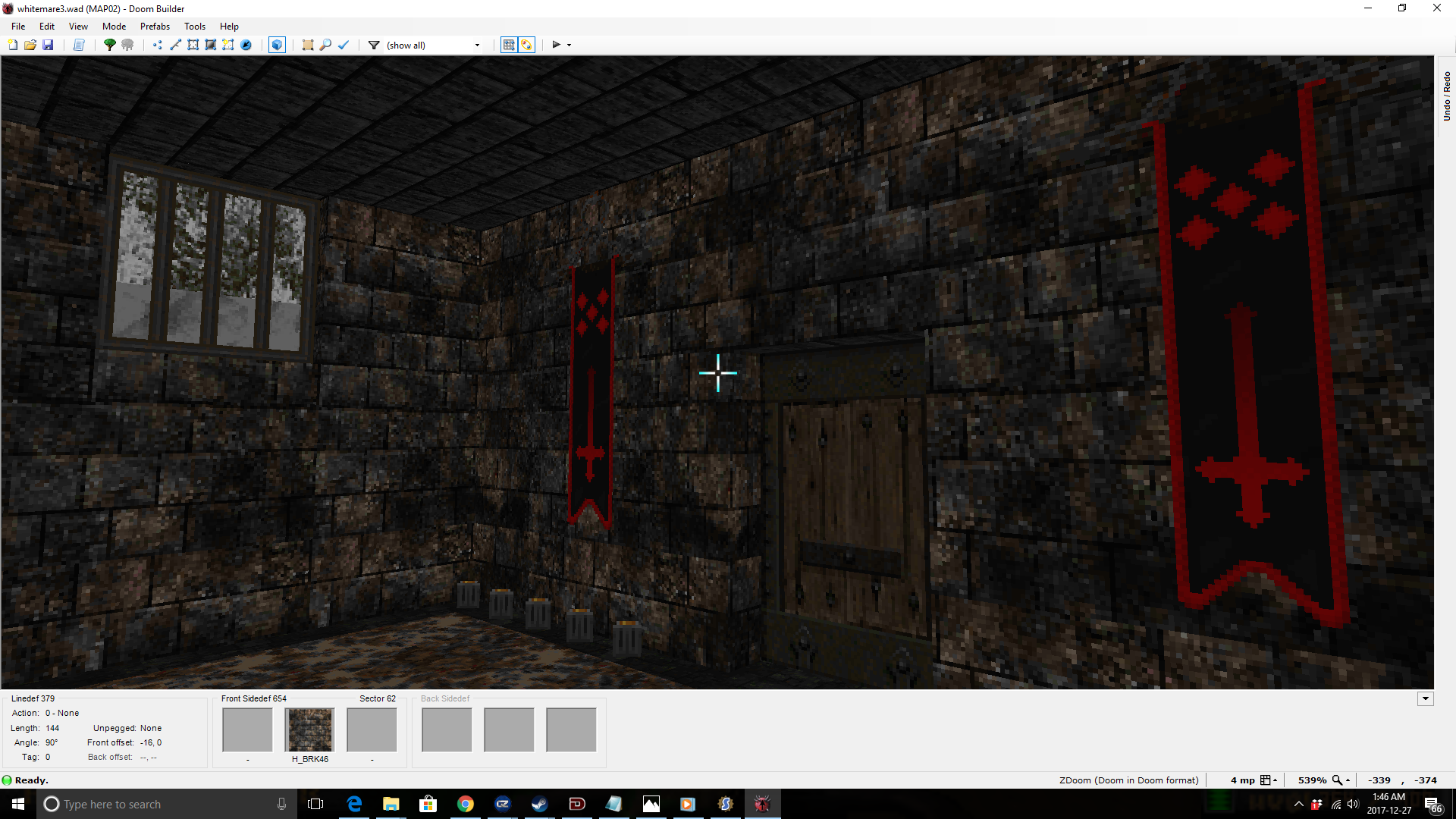Click the first back sidedef texture box
This screenshot has width=1456, height=819.
(447, 730)
